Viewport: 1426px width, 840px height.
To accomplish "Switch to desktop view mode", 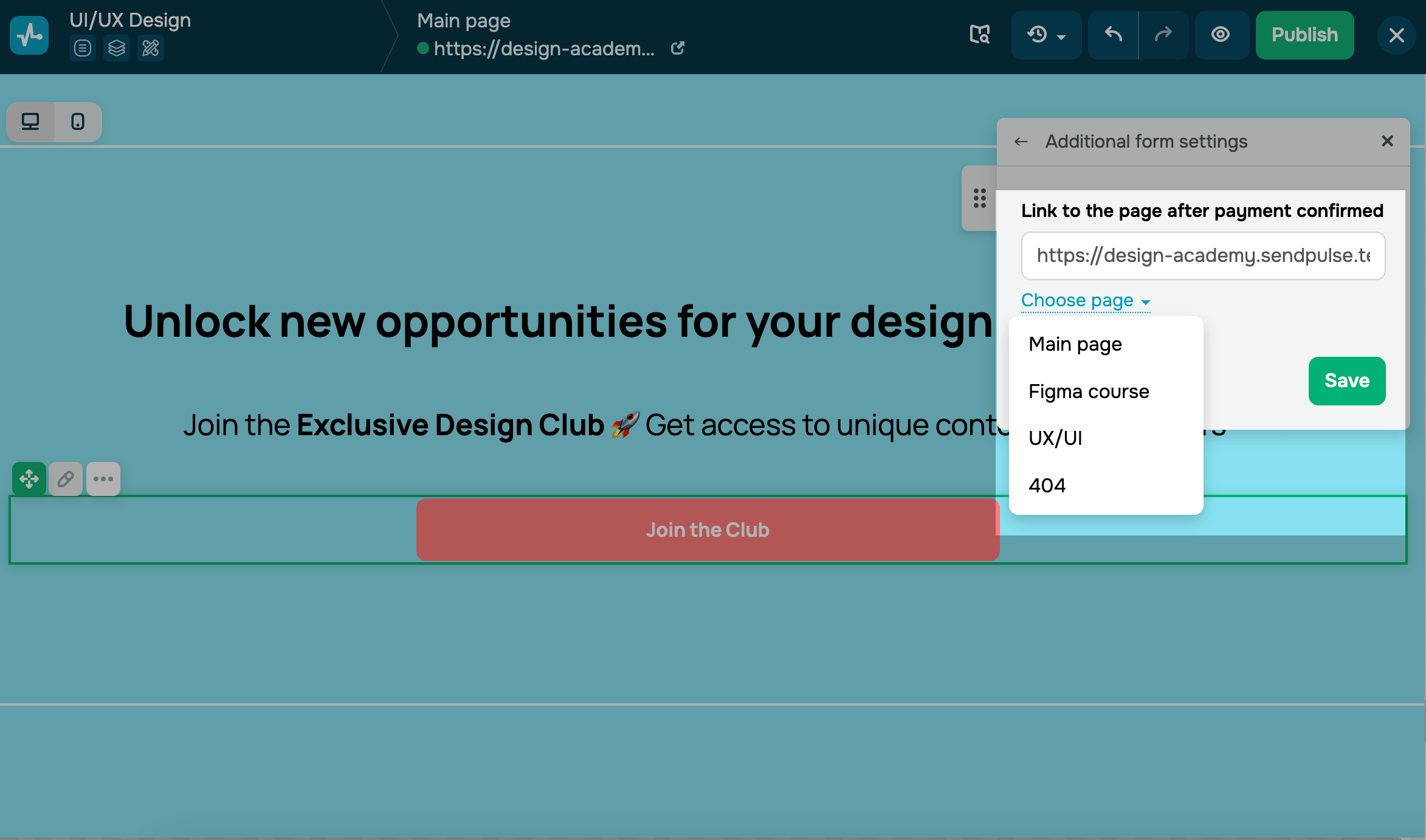I will (x=30, y=122).
